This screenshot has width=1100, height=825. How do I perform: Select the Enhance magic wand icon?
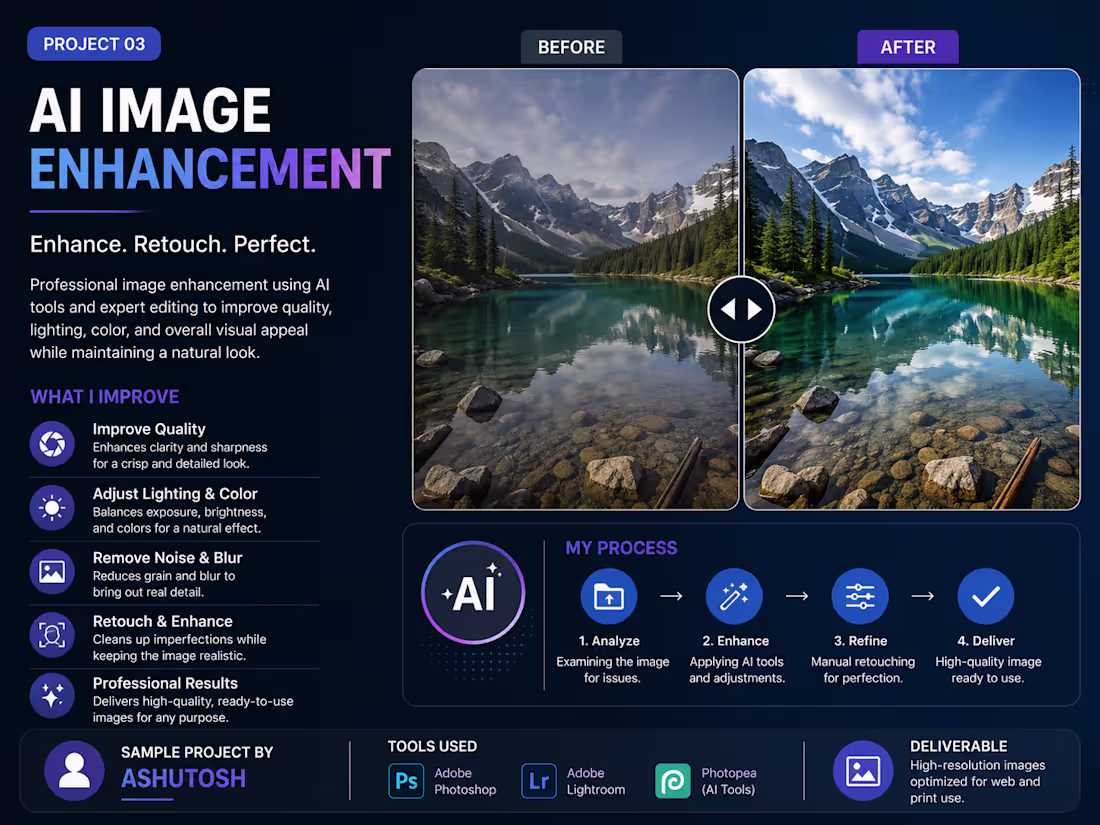(x=734, y=596)
